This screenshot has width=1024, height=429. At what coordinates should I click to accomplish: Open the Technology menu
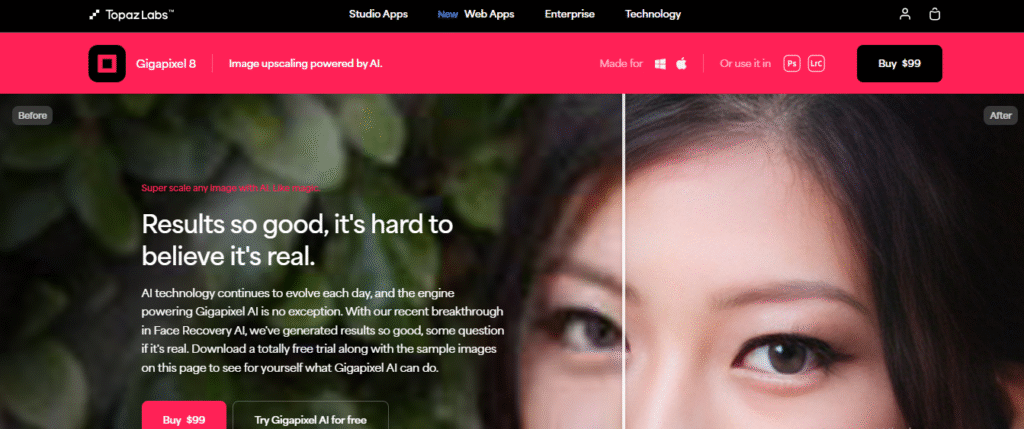(x=652, y=14)
